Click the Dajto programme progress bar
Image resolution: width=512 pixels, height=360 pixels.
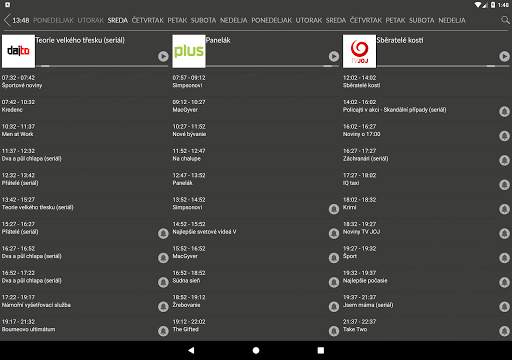[x=102, y=66]
